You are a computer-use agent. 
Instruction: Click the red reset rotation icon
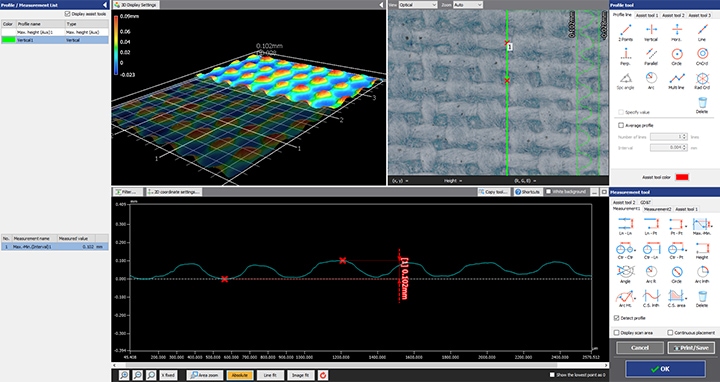[x=323, y=375]
